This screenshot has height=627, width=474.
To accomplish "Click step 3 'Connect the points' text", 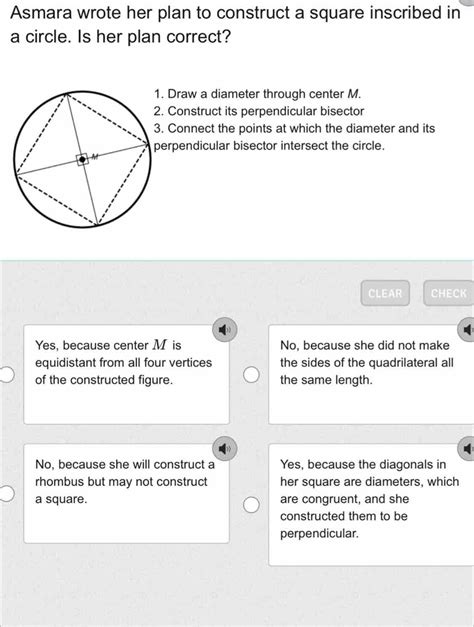I will coord(294,137).
